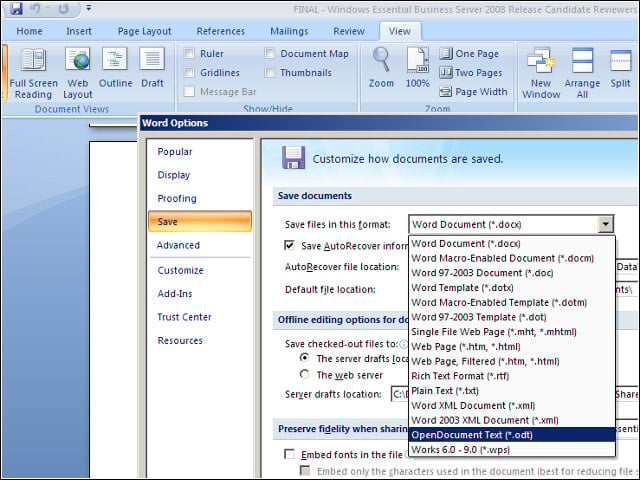The height and width of the screenshot is (480, 640).
Task: Go to Trust Center category
Action: point(200,317)
